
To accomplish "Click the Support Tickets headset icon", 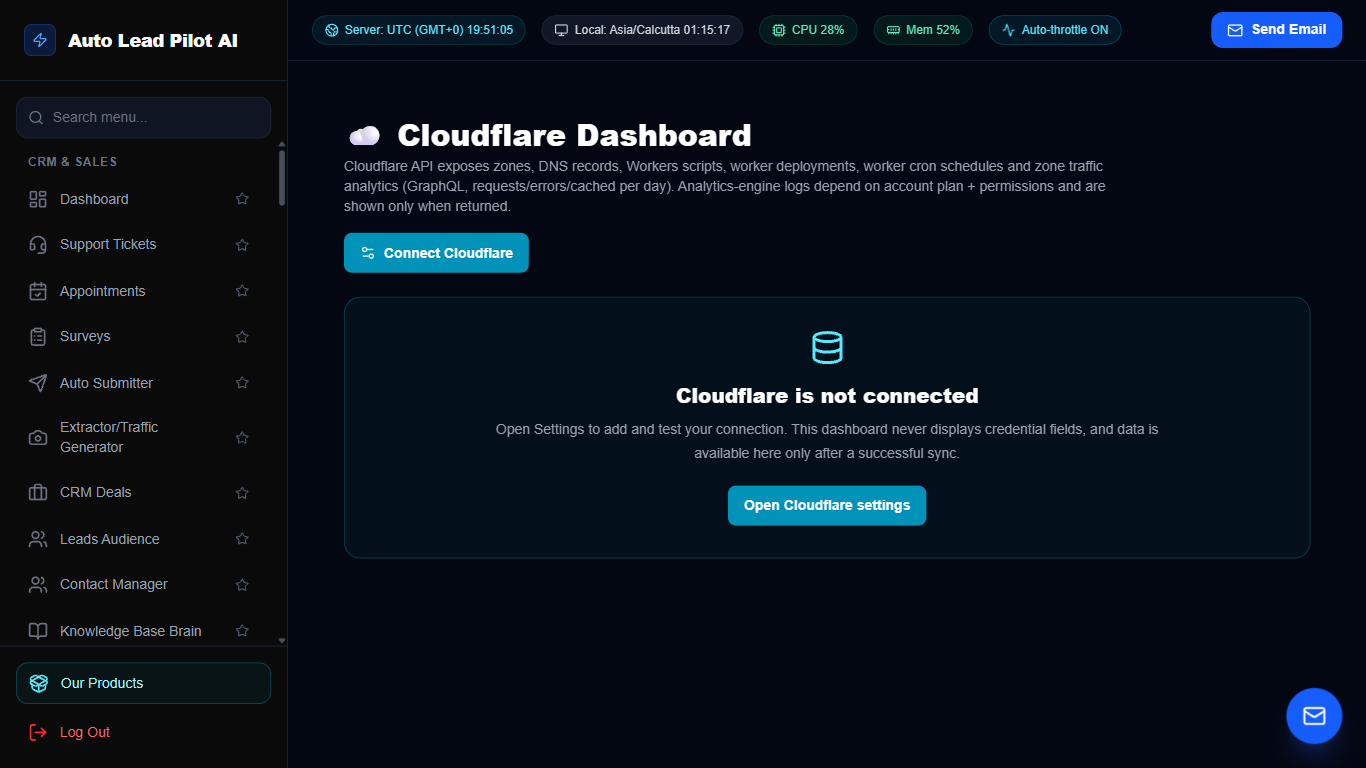I will 38,244.
